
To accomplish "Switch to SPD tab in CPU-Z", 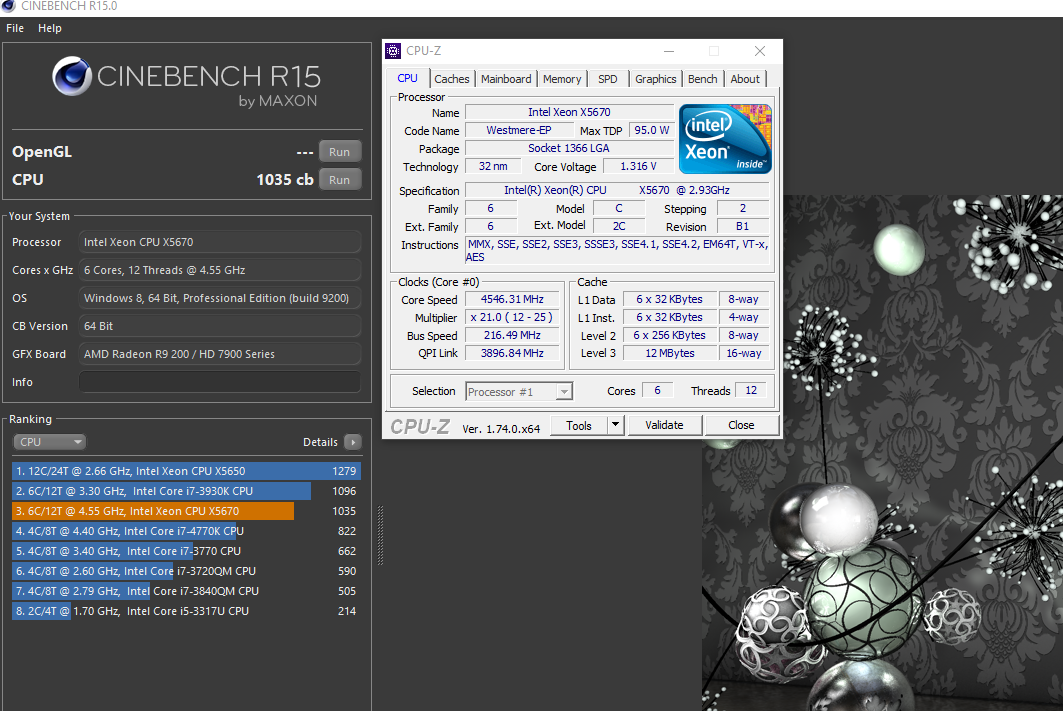I will 607,79.
